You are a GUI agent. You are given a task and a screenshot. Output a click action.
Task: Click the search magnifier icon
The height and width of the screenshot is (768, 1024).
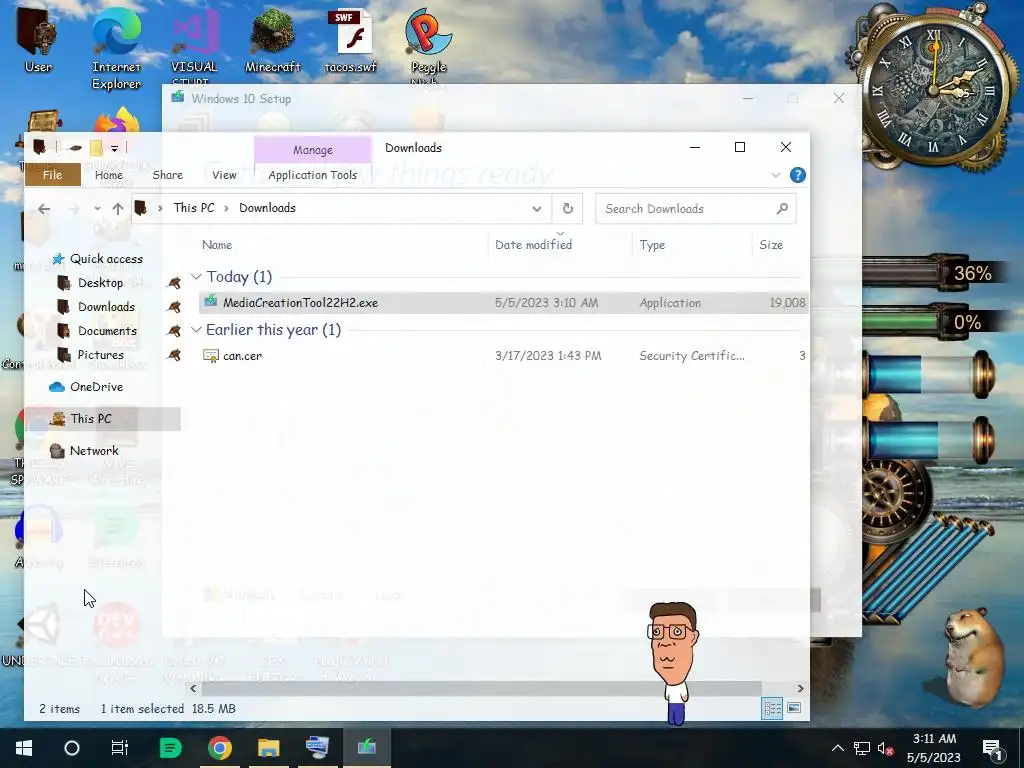tap(782, 209)
